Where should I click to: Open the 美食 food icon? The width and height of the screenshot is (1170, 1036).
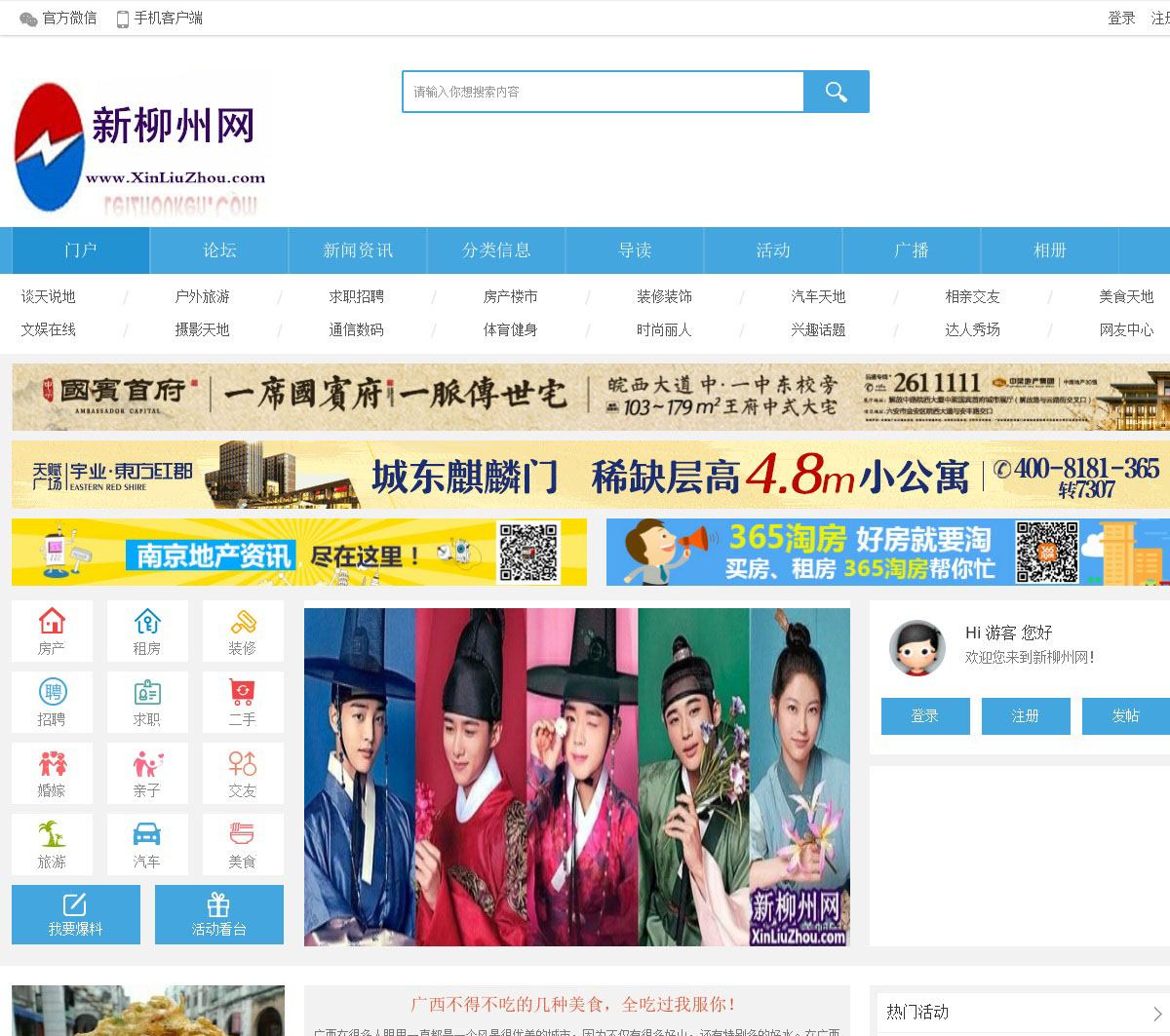click(243, 845)
